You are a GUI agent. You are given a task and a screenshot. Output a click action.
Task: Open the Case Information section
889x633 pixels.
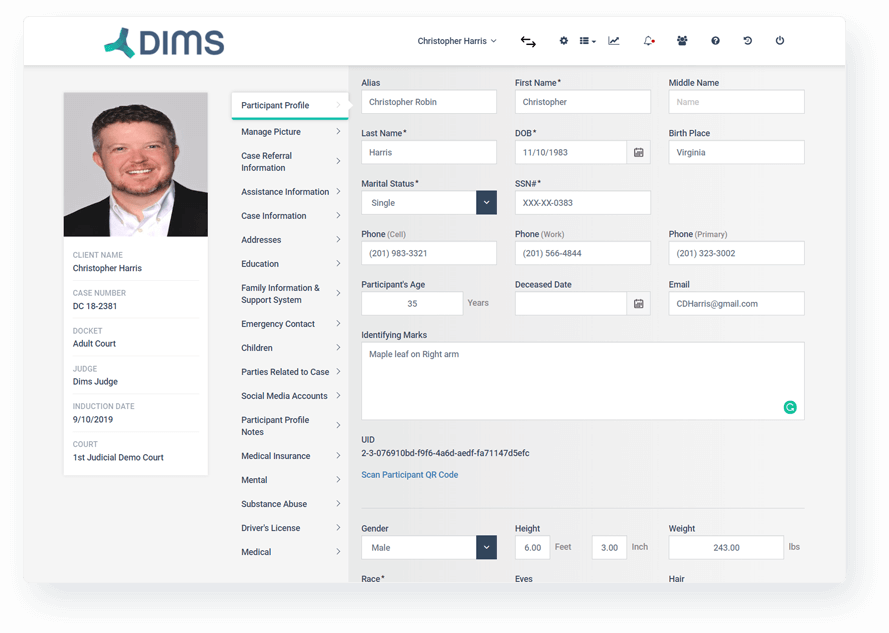click(290, 216)
